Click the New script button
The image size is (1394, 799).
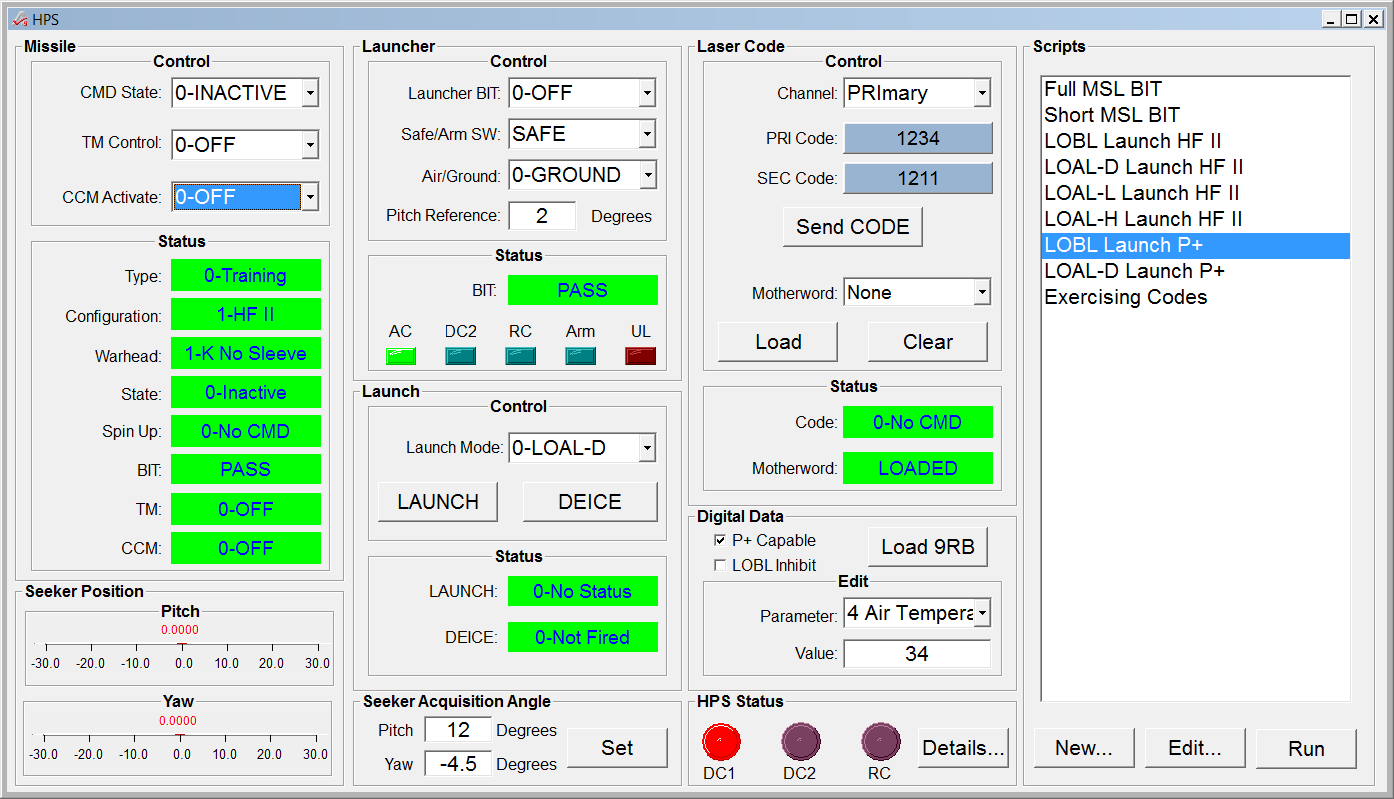[1083, 749]
